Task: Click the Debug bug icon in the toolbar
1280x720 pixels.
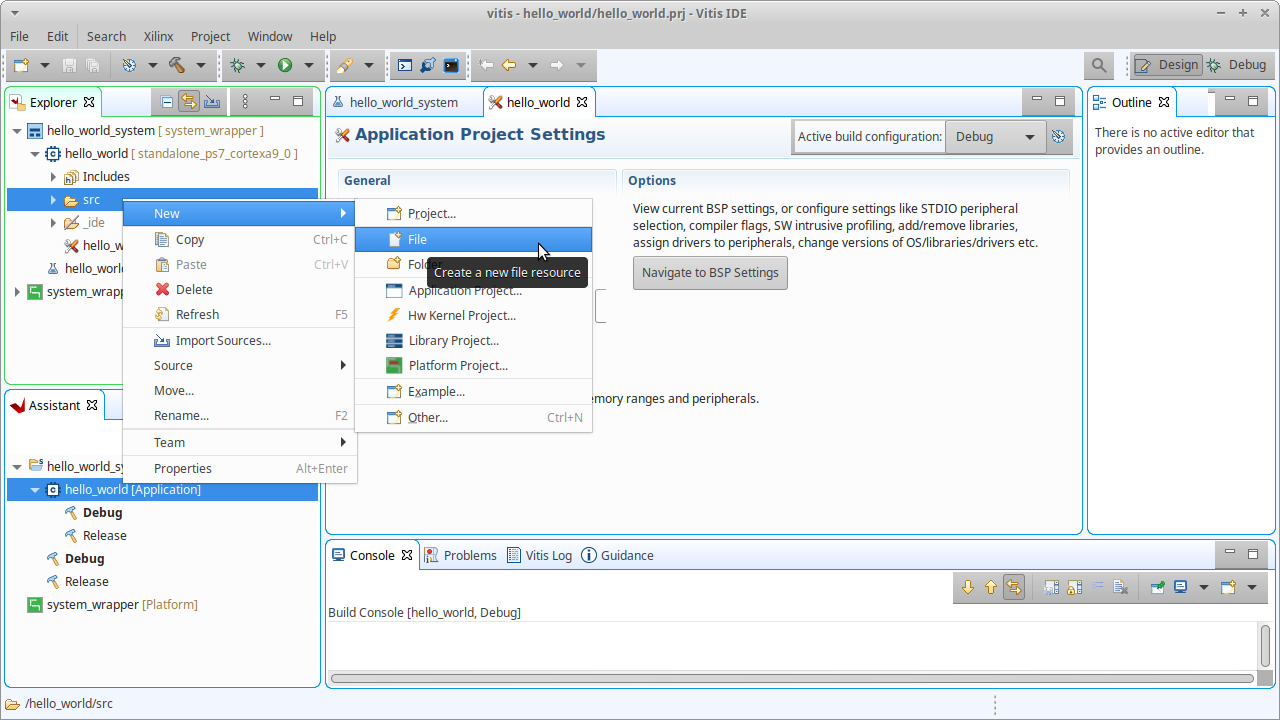Action: [237, 65]
